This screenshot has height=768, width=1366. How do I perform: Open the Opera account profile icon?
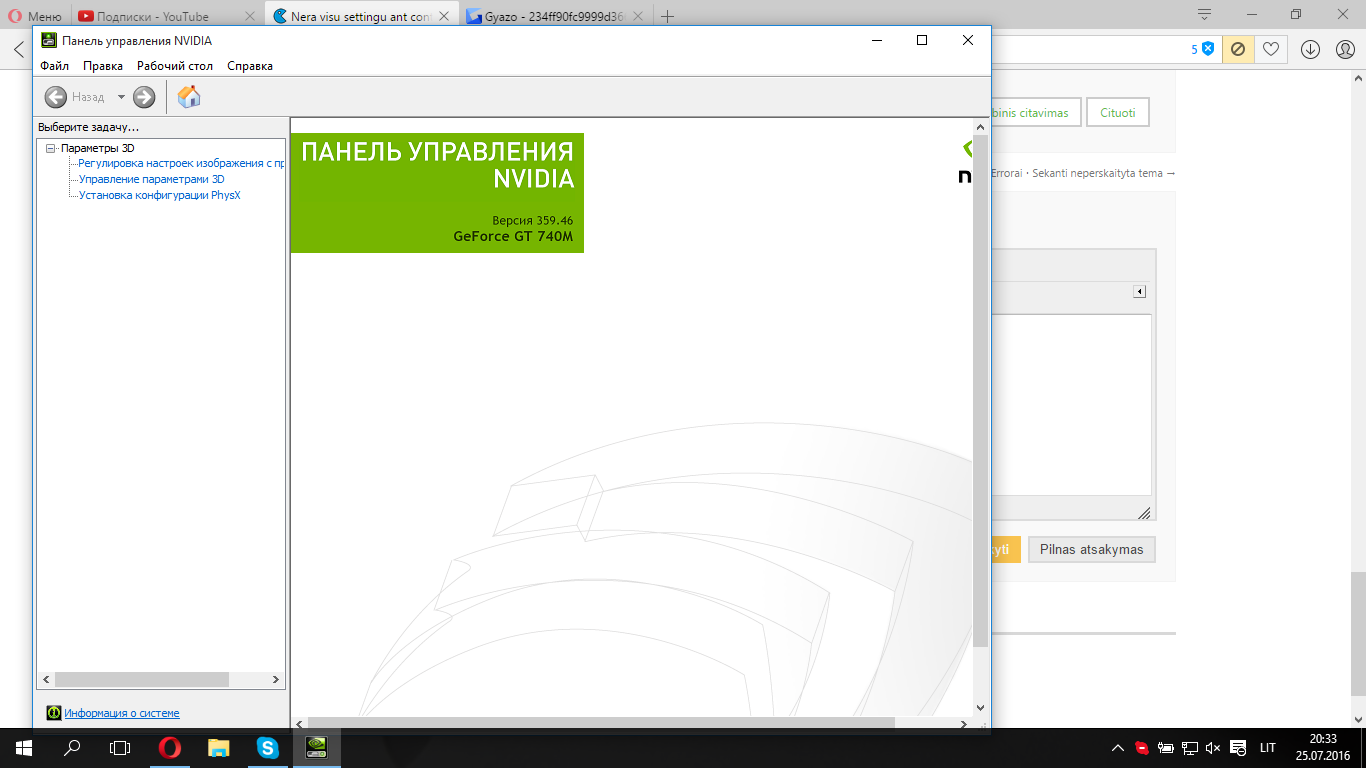[x=1345, y=49]
